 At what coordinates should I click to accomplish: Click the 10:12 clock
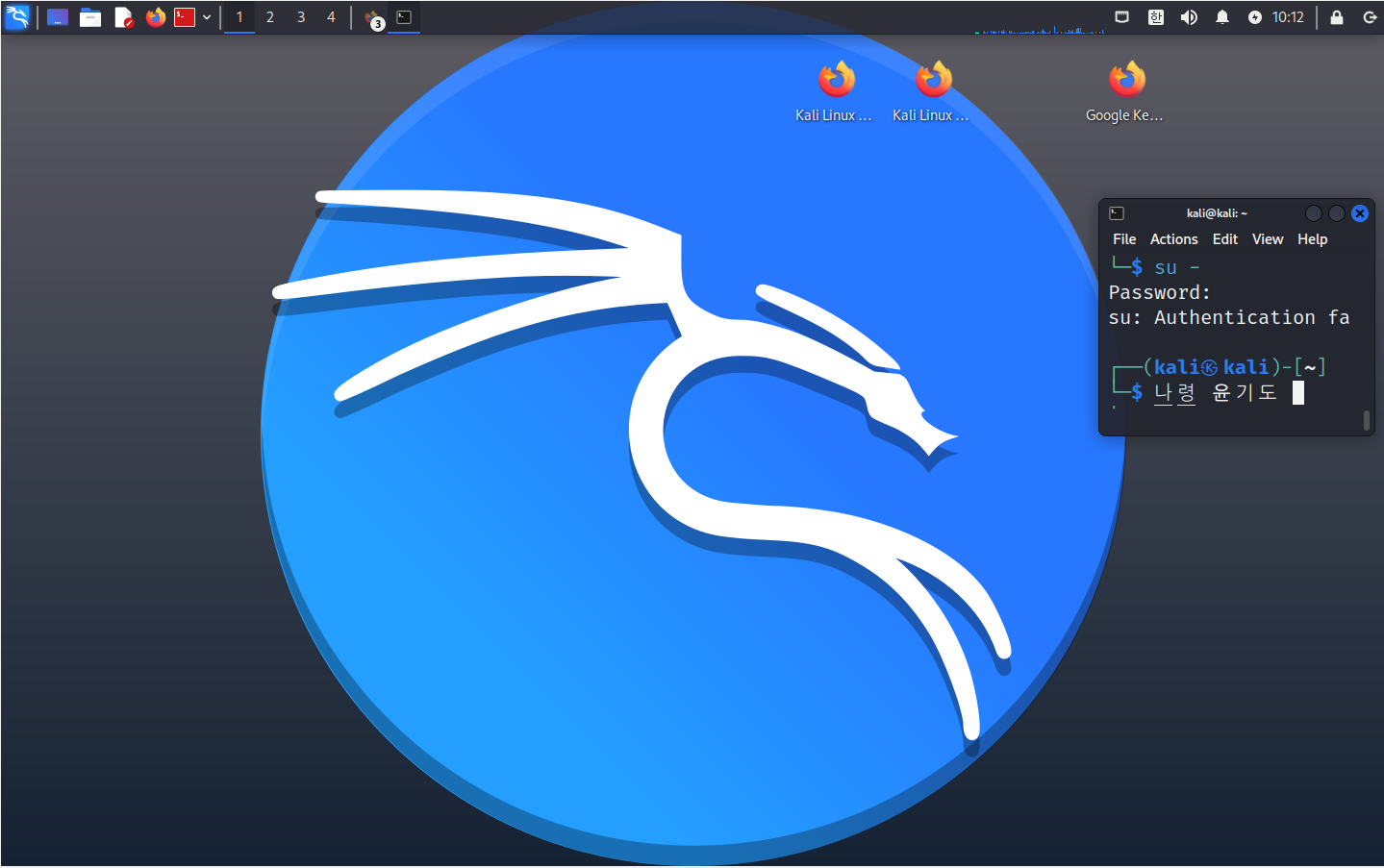point(1288,17)
